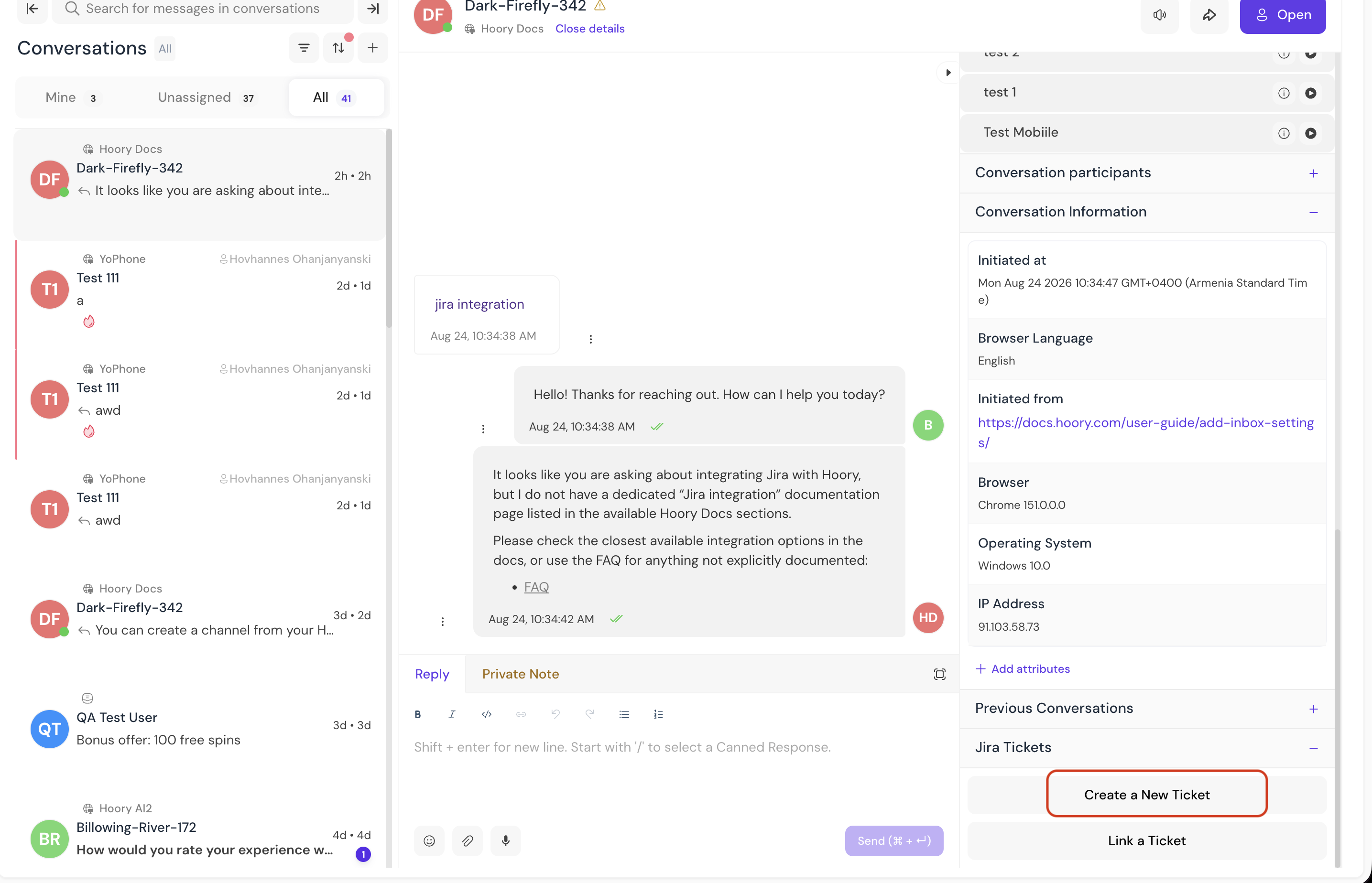Insert a bulleted list
Screen dimensions: 1372x883
pyautogui.click(x=624, y=714)
